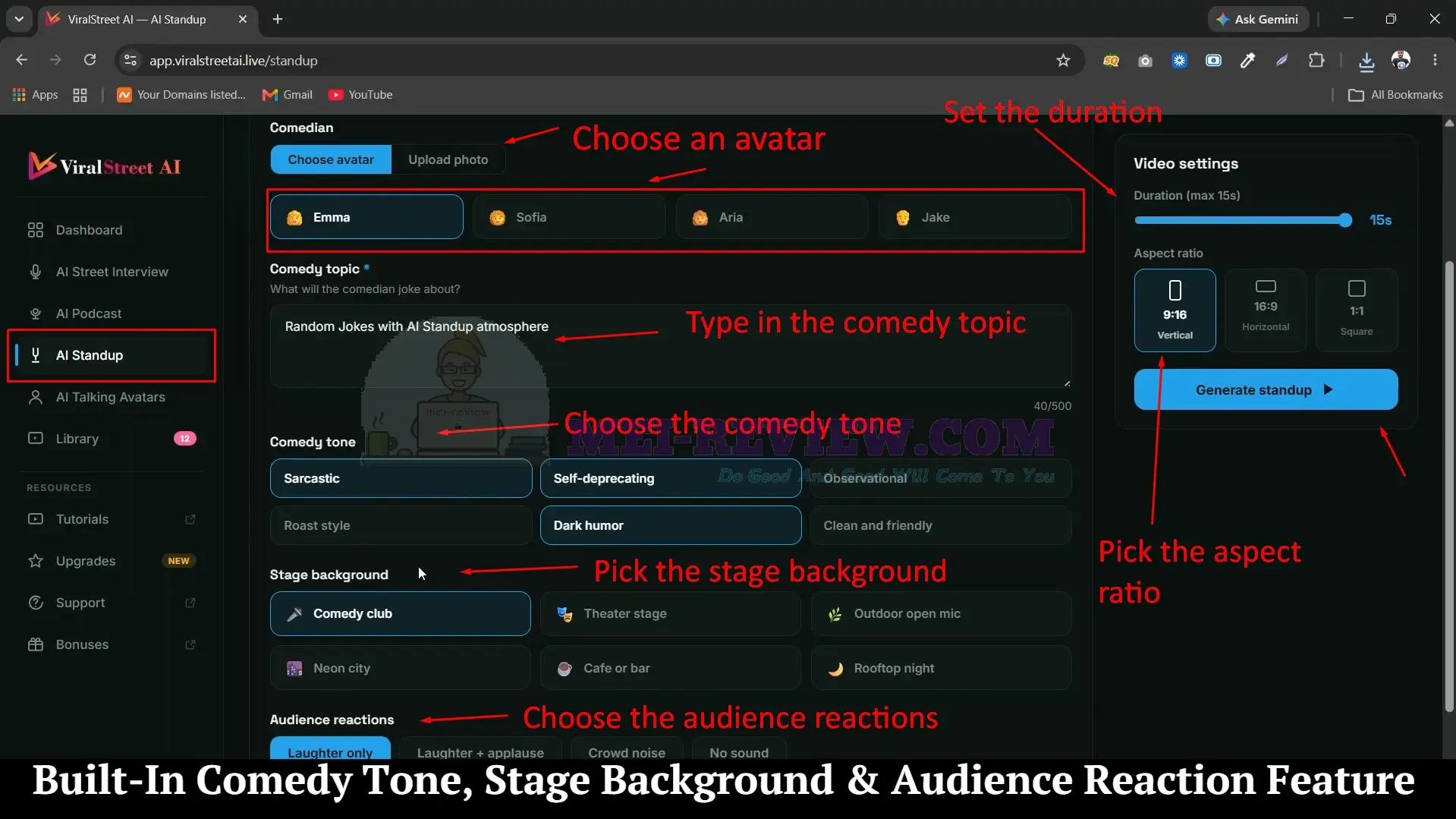Select the Emma avatar
Screen dimensions: 1456x819
366,217
